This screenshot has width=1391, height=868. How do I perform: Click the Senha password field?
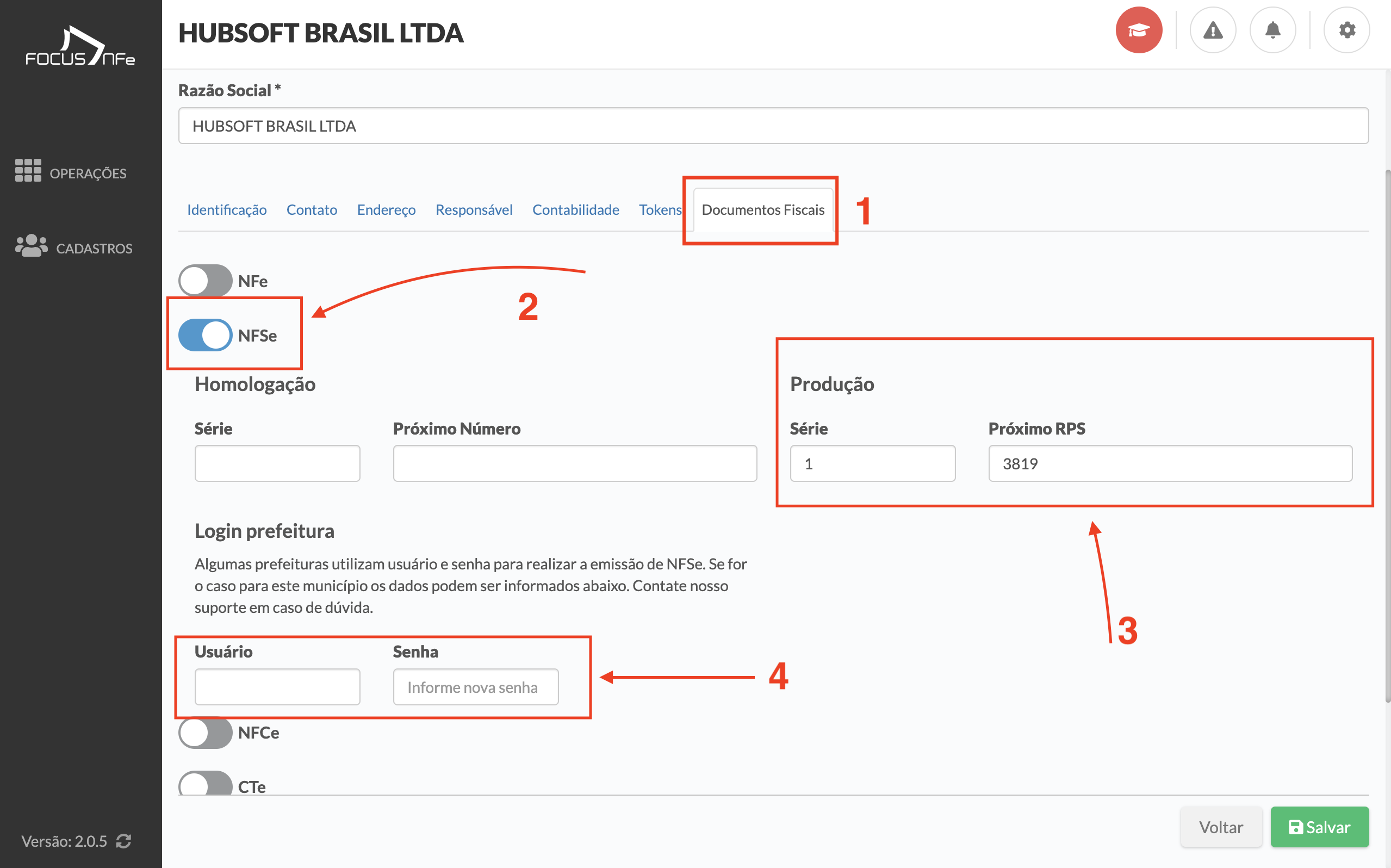475,686
